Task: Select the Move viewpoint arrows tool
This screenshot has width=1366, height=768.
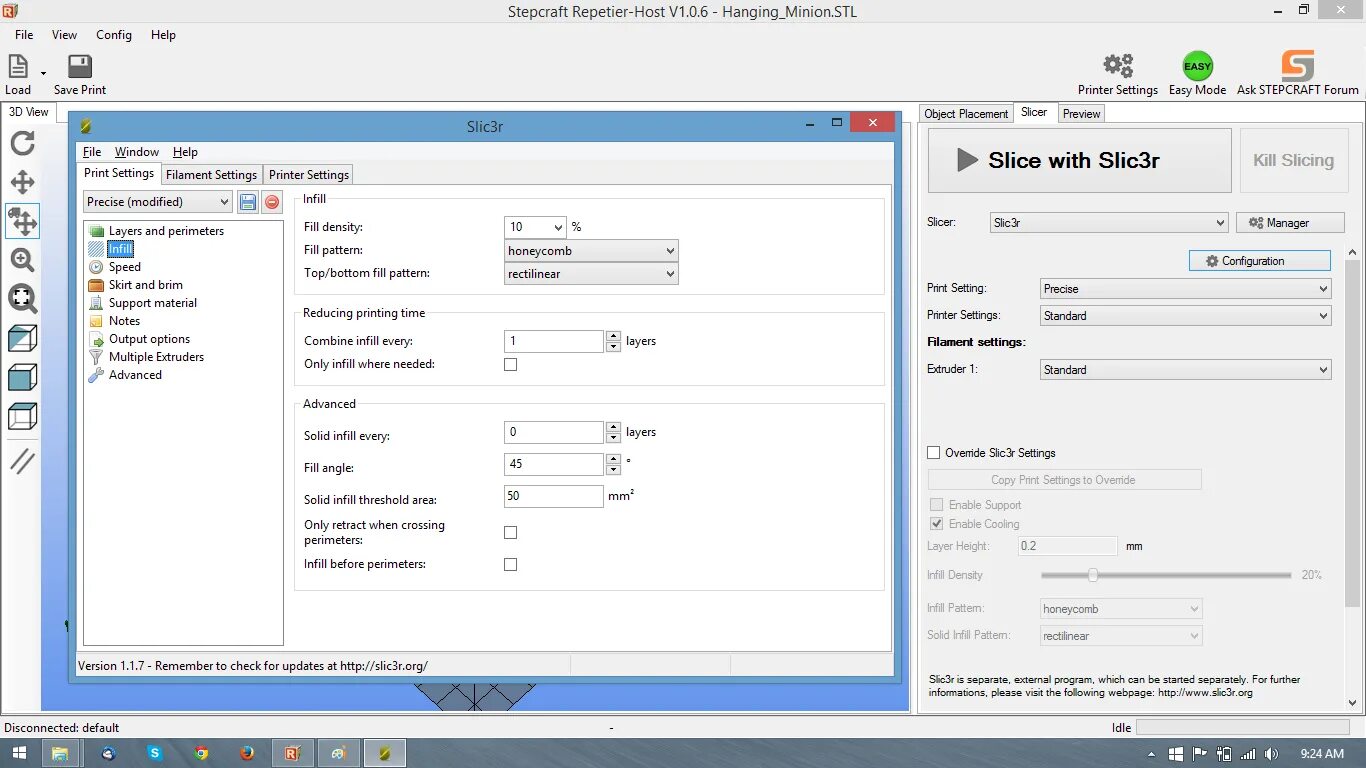Action: tap(22, 182)
